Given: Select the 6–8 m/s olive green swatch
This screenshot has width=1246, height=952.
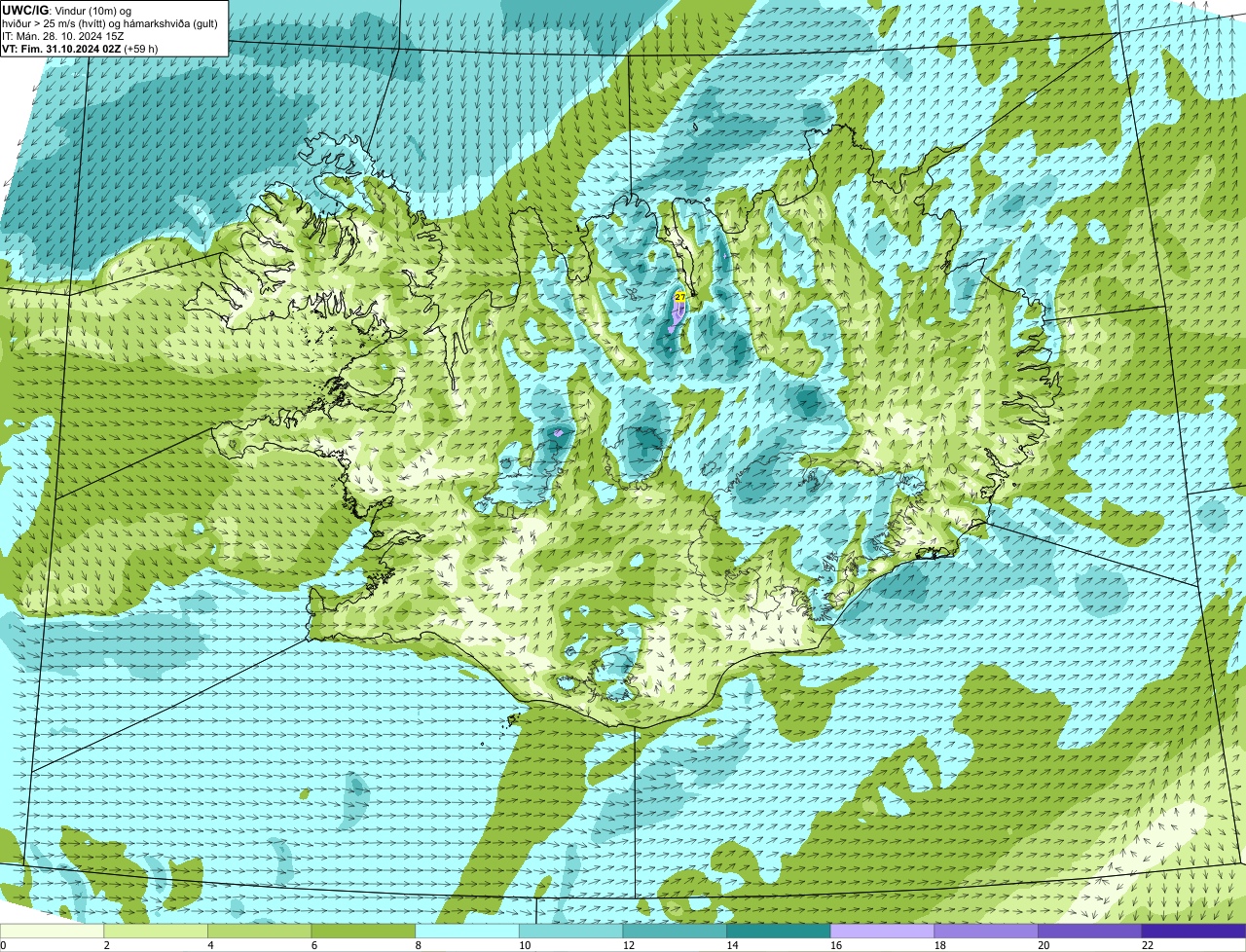Looking at the screenshot, I should 363,931.
